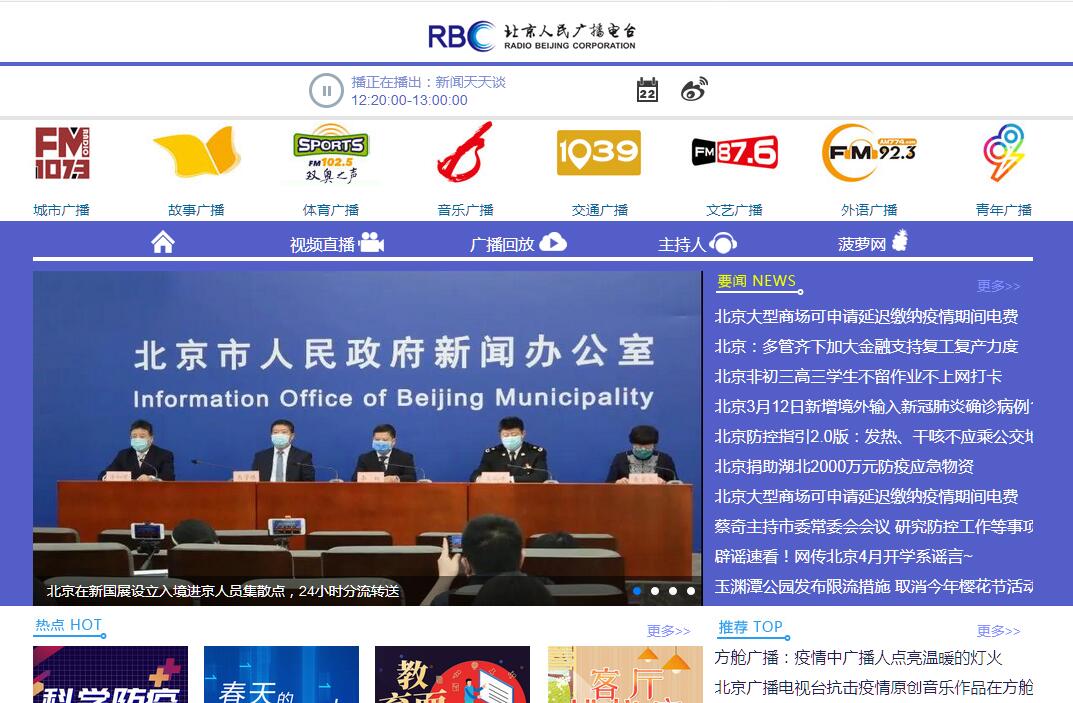The height and width of the screenshot is (703, 1073).
Task: Open the 主持人 hosts menu item
Action: [x=697, y=243]
